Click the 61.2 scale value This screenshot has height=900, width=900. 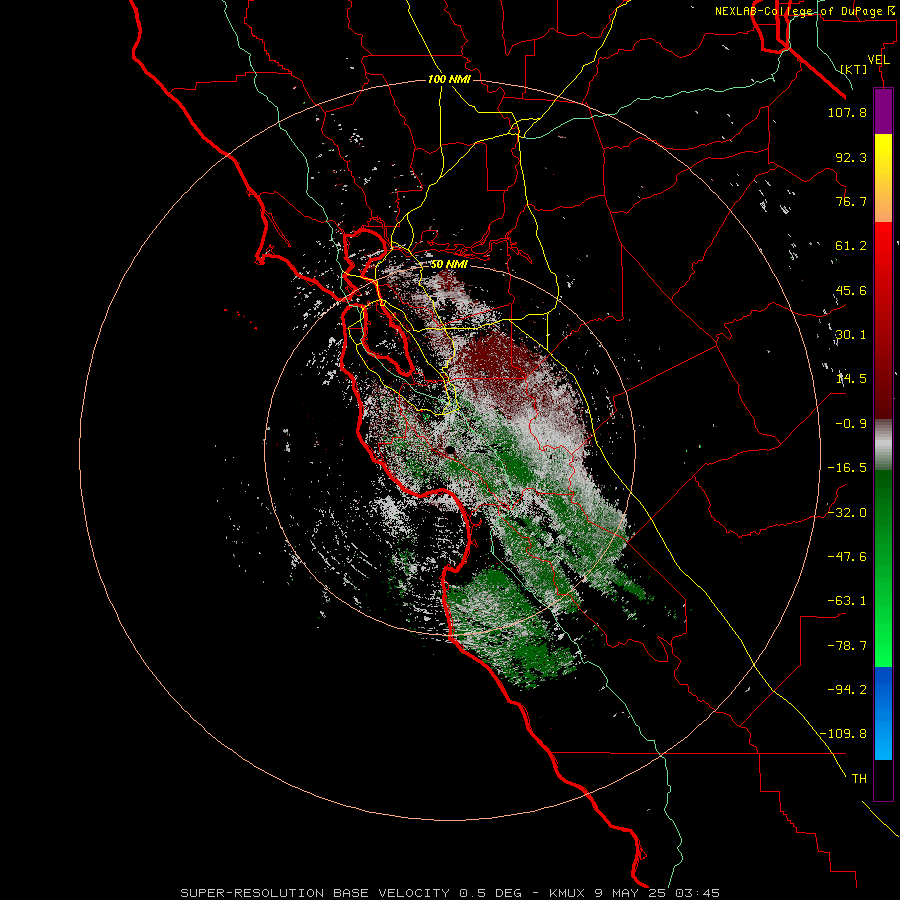coord(851,246)
